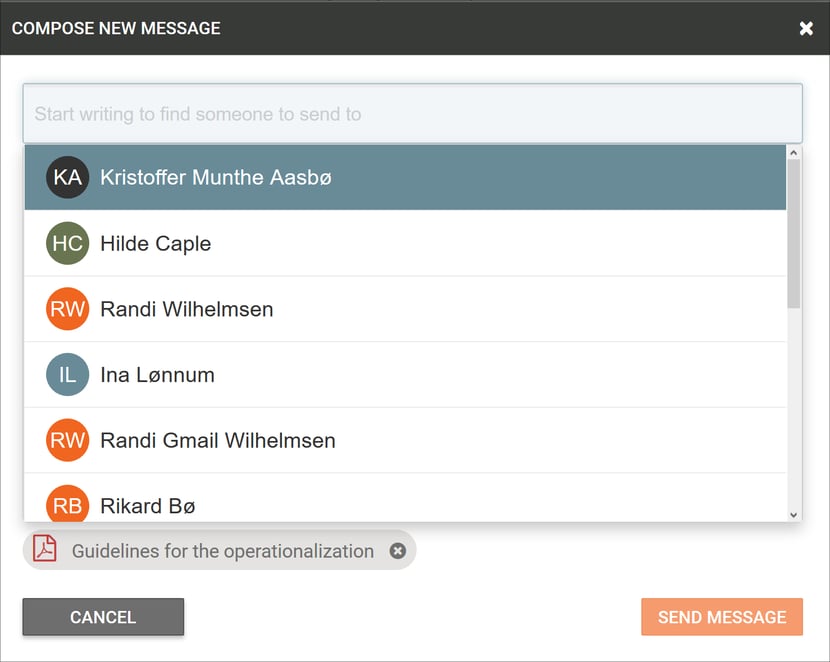The image size is (830, 662).
Task: Click the recipient list scrollbar thumb
Action: (x=793, y=233)
